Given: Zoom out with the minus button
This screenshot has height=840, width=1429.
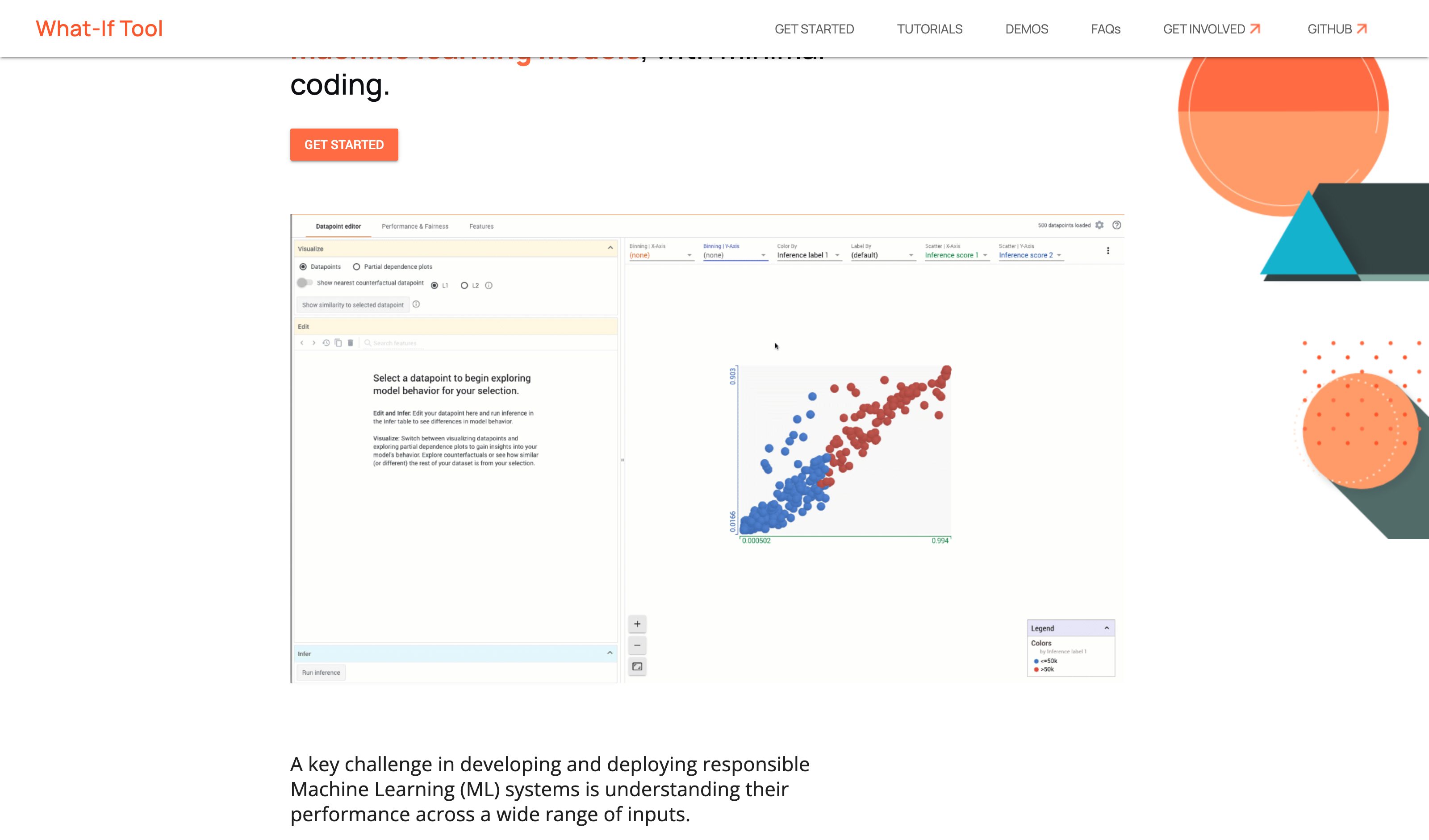Looking at the screenshot, I should (637, 645).
